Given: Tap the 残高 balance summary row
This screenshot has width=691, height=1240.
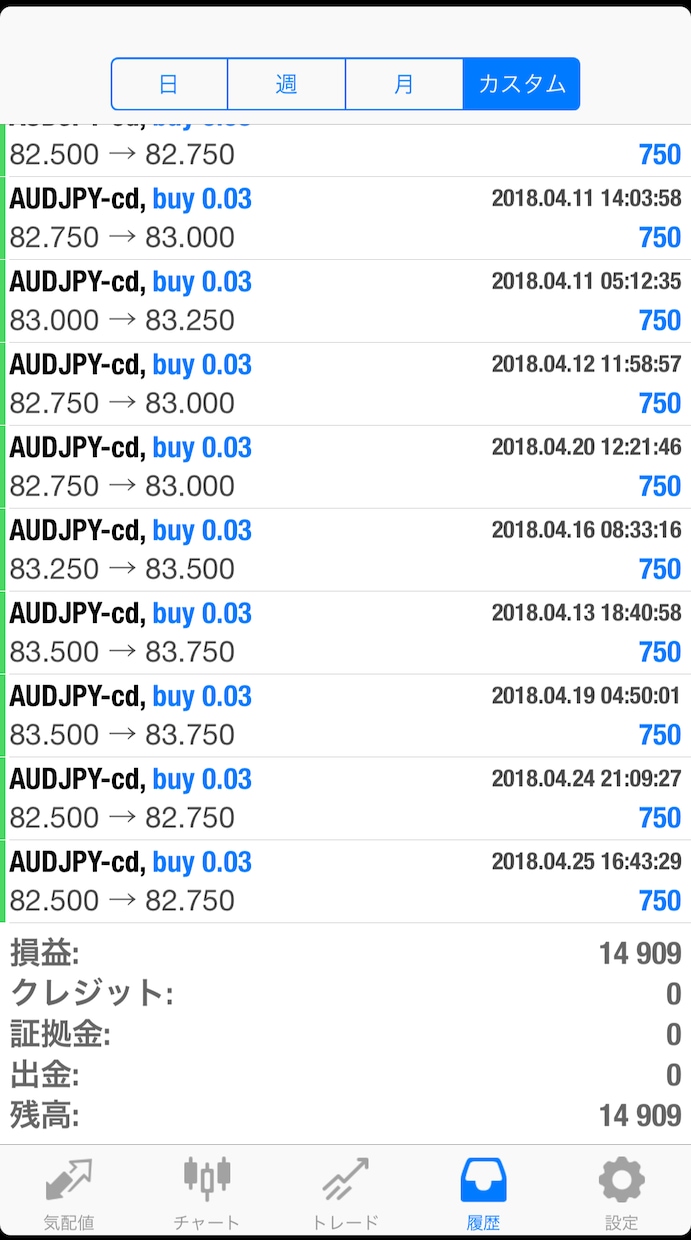Looking at the screenshot, I should [345, 1114].
